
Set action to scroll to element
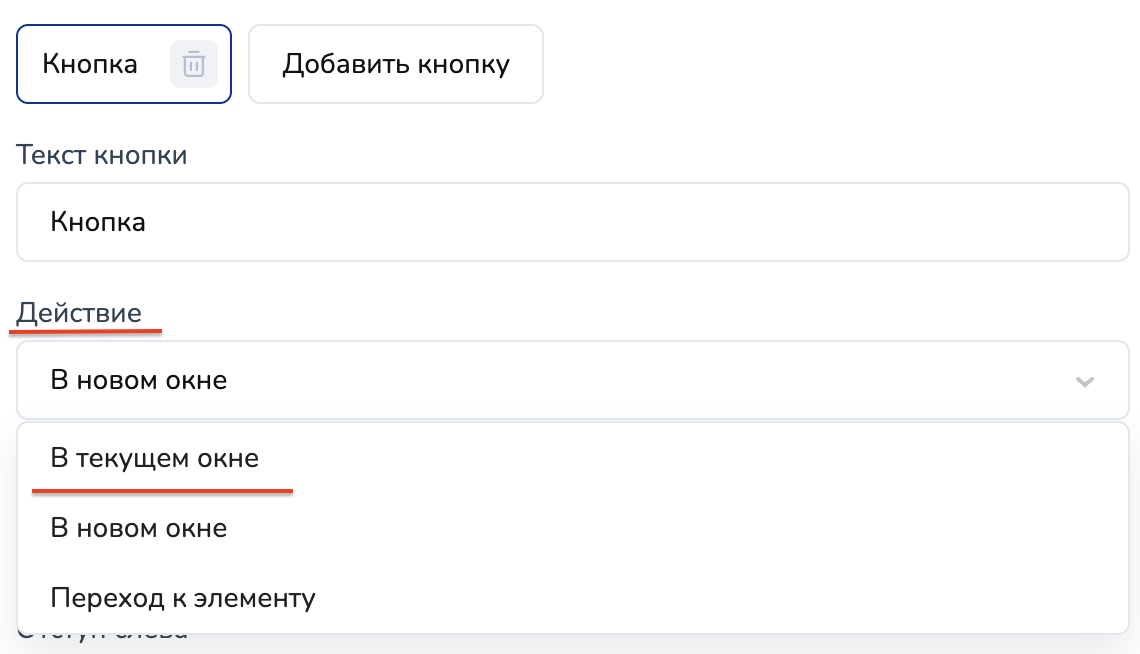[x=182, y=598]
